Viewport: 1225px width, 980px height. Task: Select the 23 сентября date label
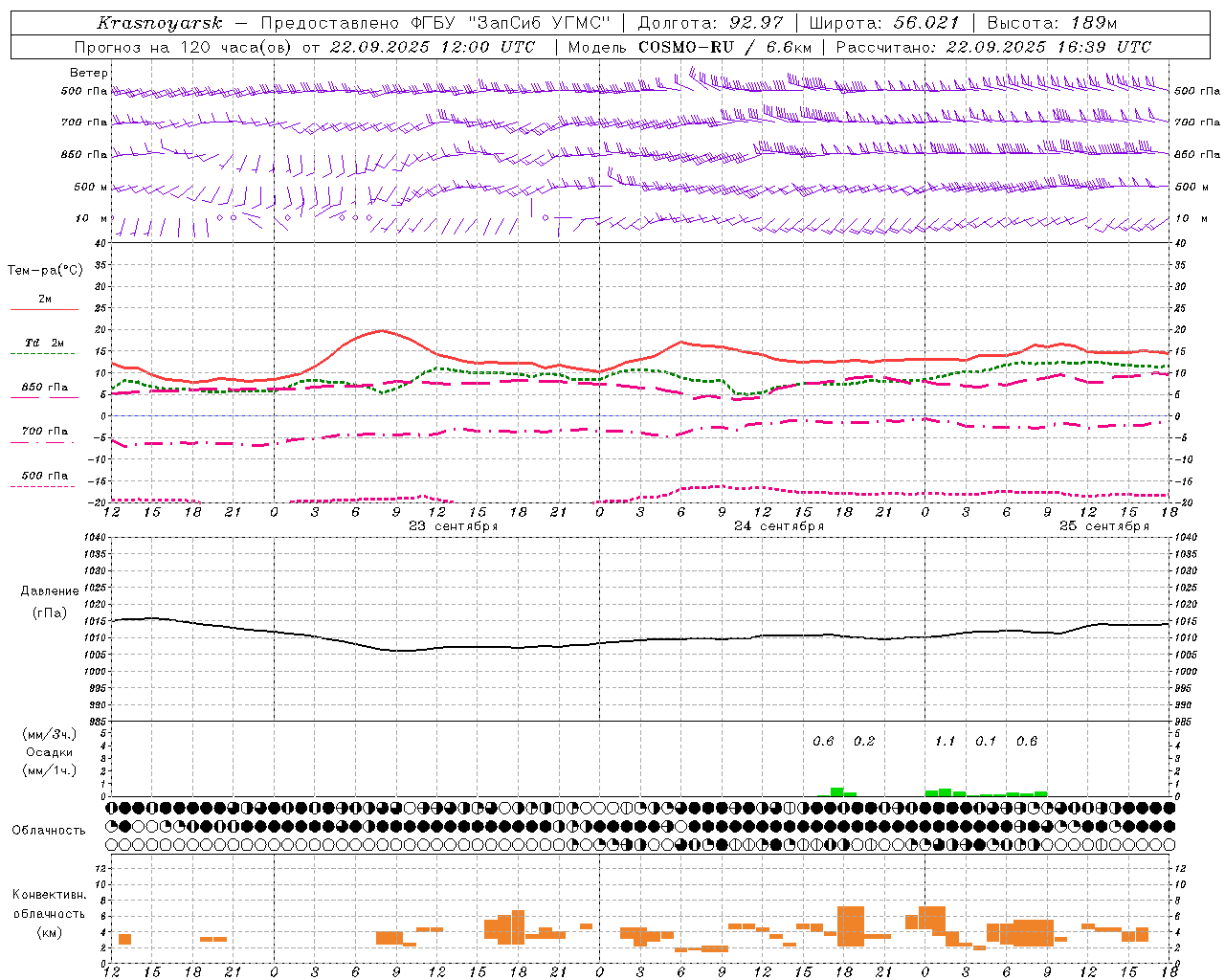454,526
